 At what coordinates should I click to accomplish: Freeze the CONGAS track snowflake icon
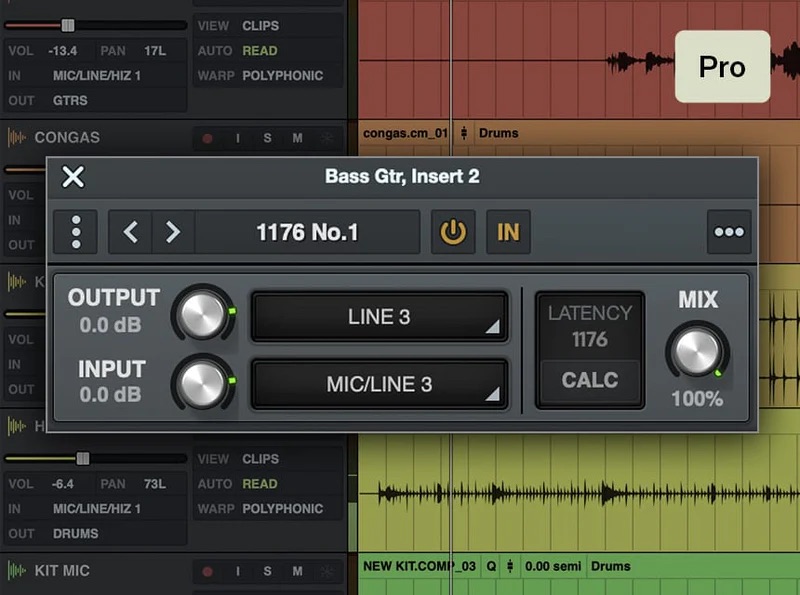pyautogui.click(x=327, y=138)
